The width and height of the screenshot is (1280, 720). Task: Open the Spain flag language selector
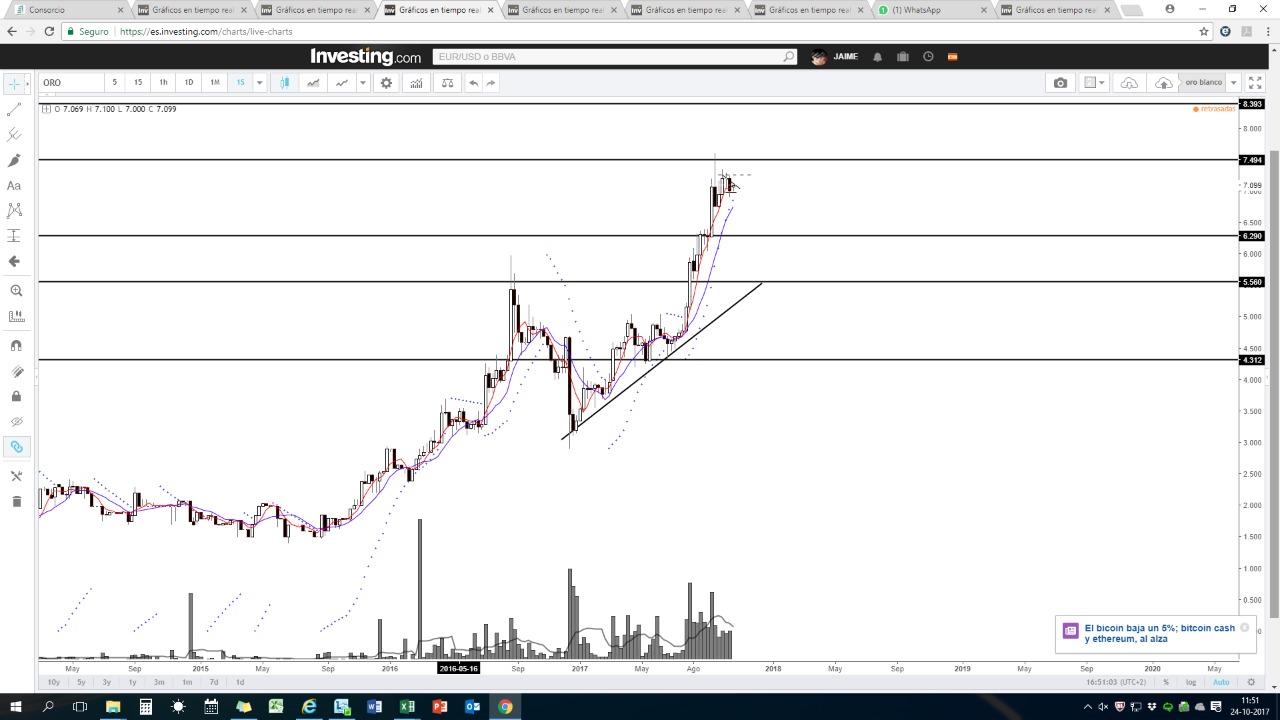pos(952,57)
